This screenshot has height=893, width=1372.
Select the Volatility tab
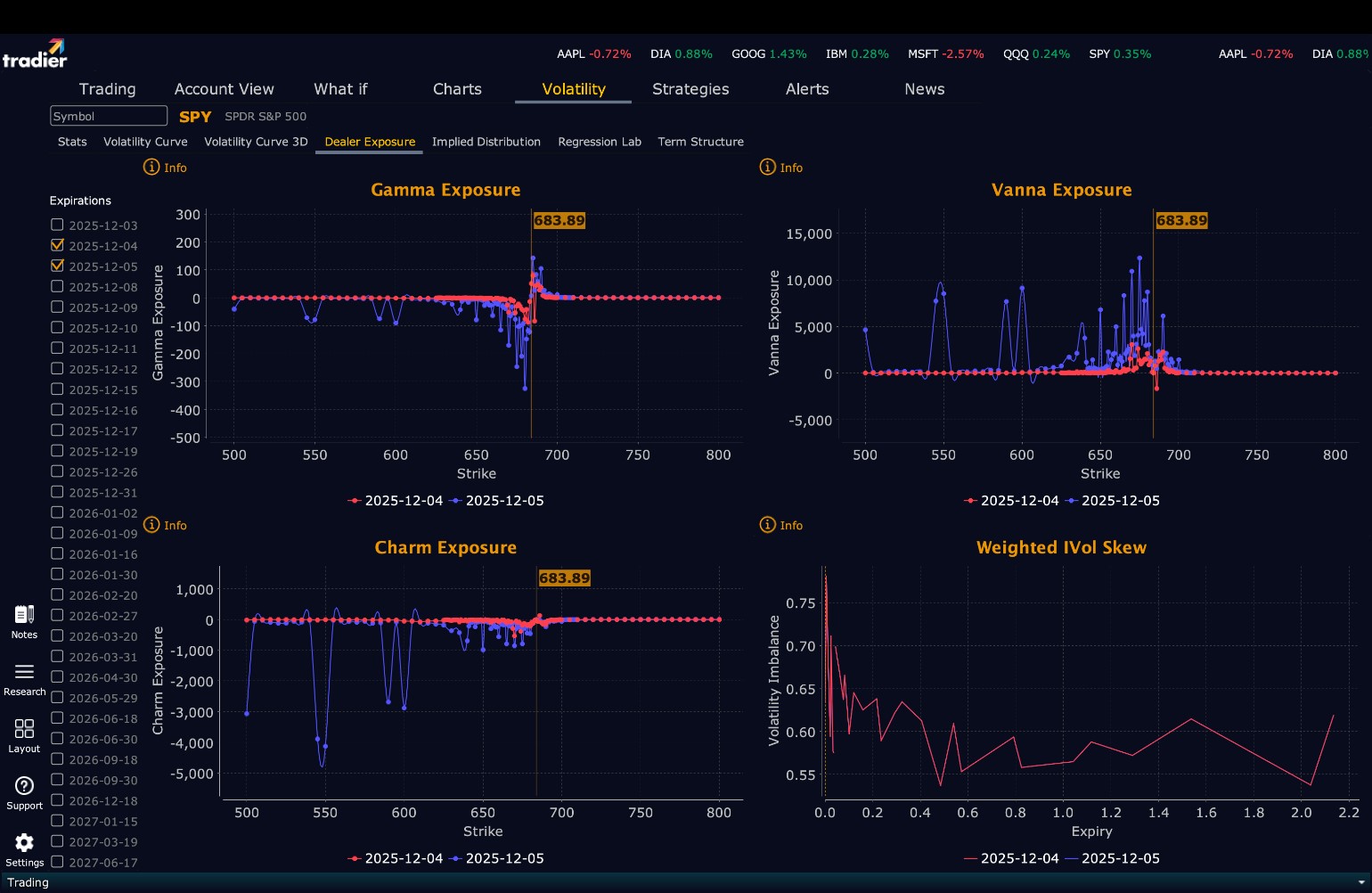(x=574, y=89)
